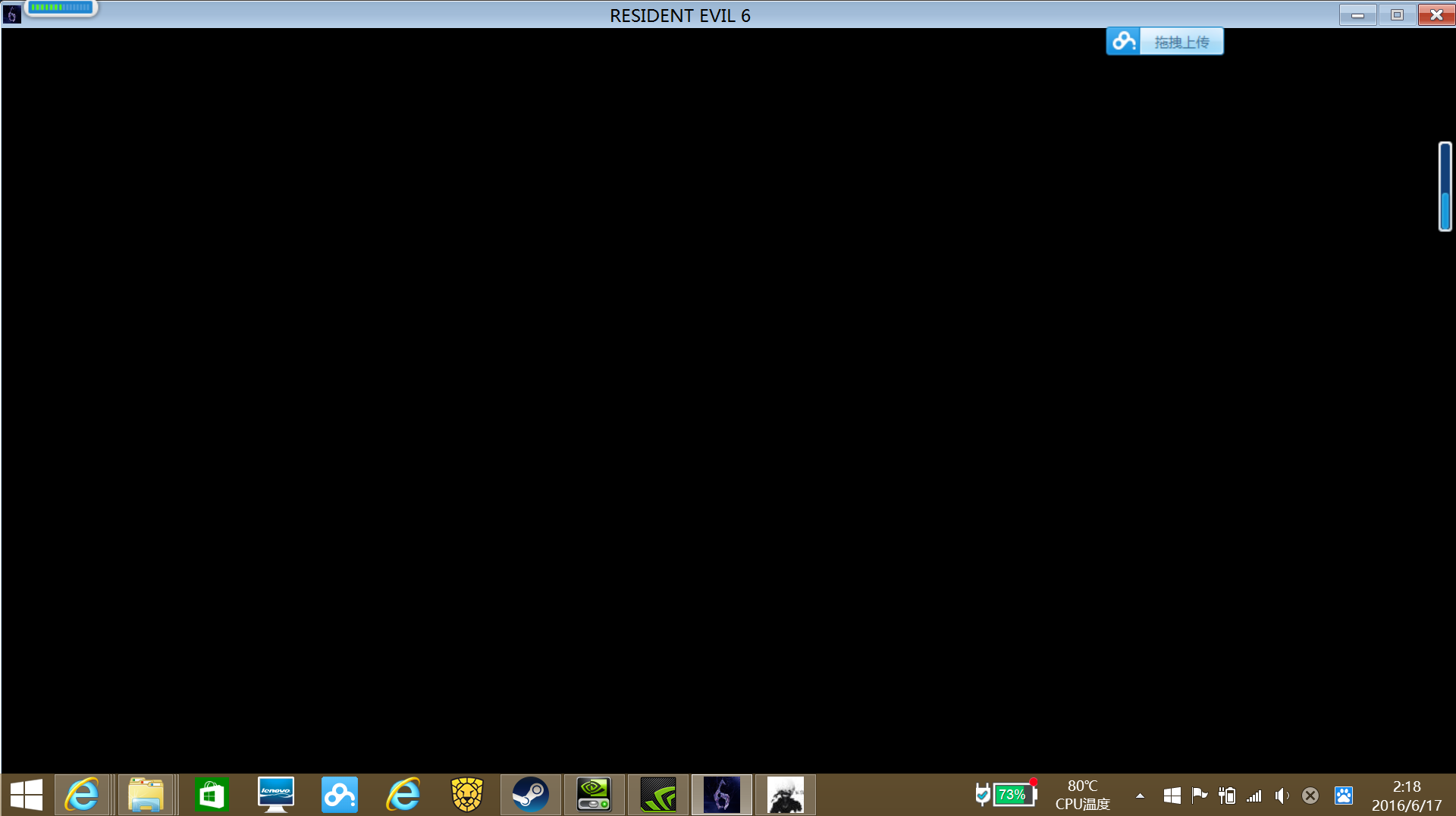
Task: Launch the Lenovo monitor application
Action: 275,795
